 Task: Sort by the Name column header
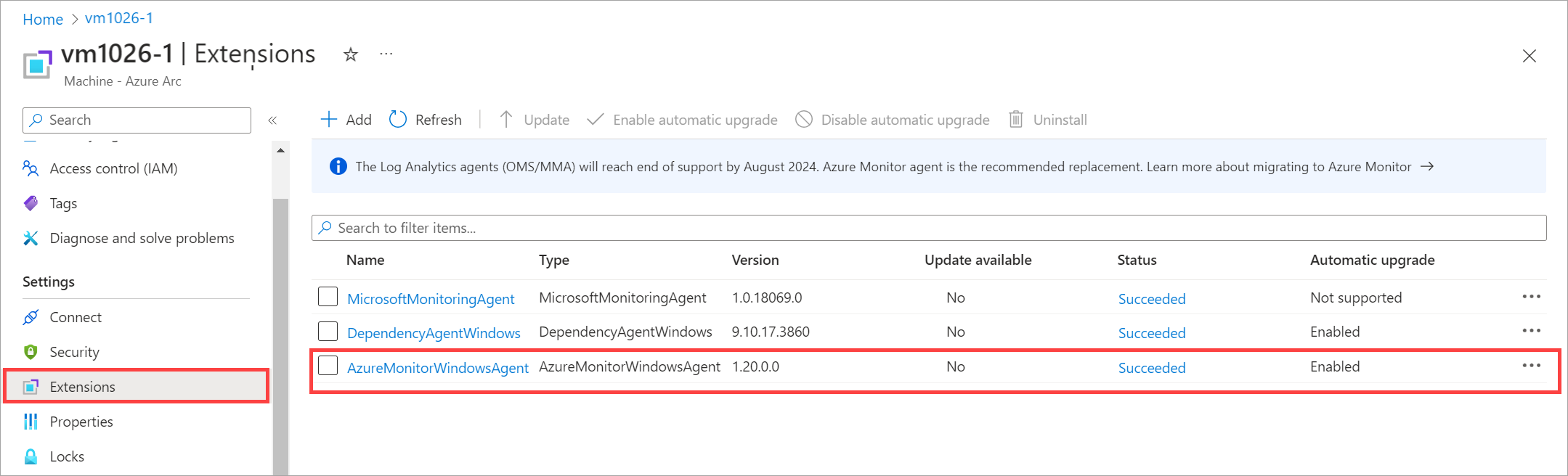click(x=365, y=260)
